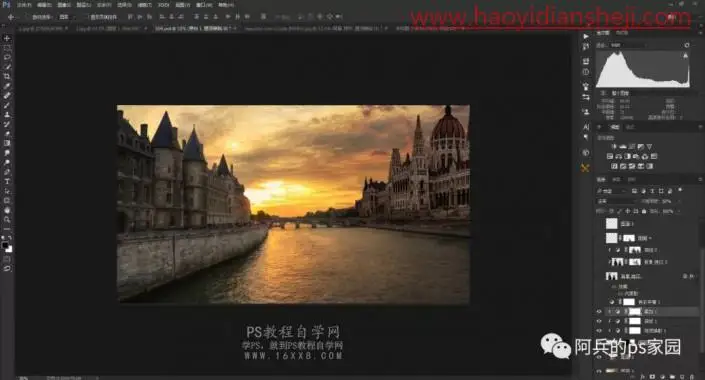
Task: Toggle Quick Mask mode in the toolbar
Action: 7,259
